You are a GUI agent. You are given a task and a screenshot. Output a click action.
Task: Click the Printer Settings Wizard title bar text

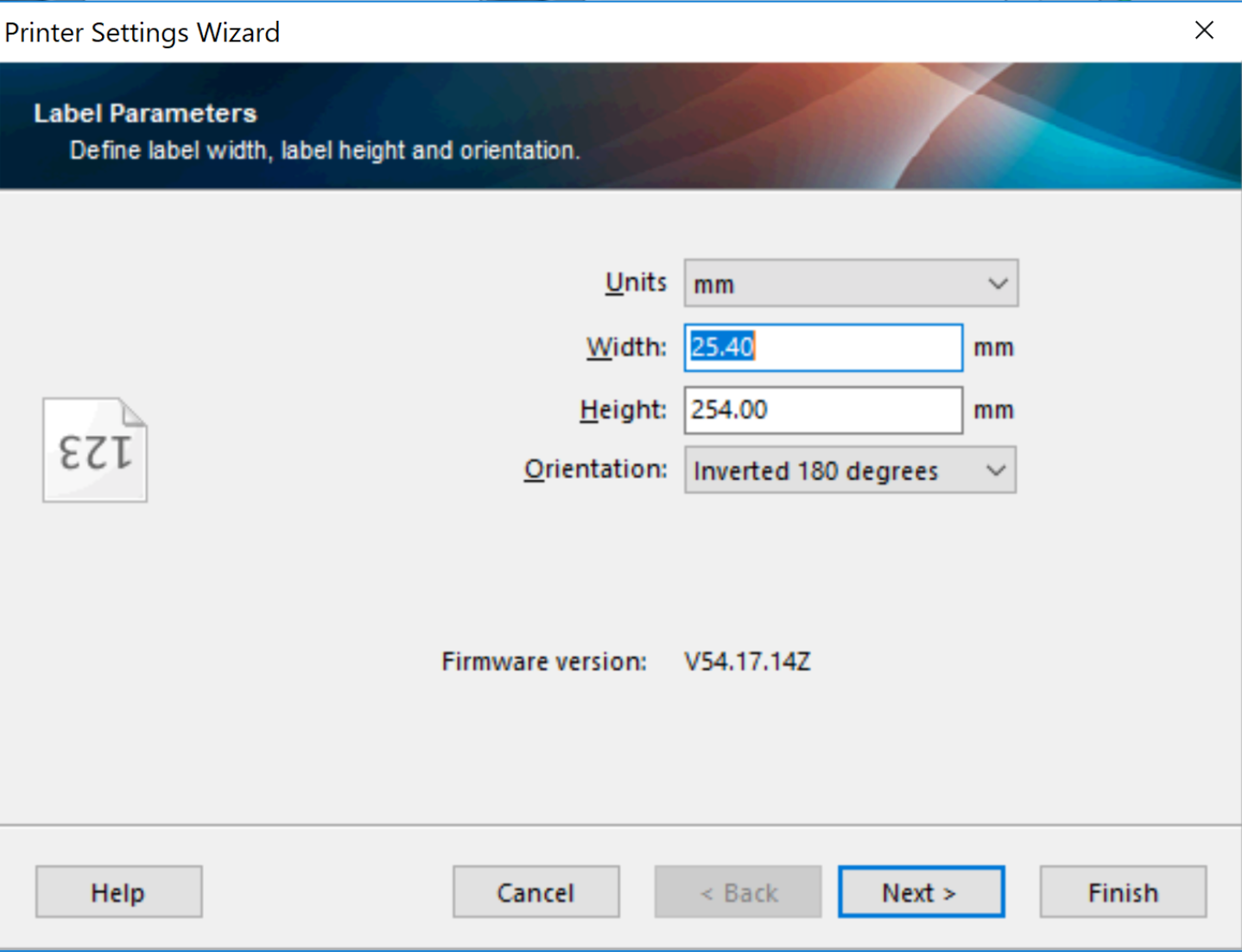(x=143, y=33)
